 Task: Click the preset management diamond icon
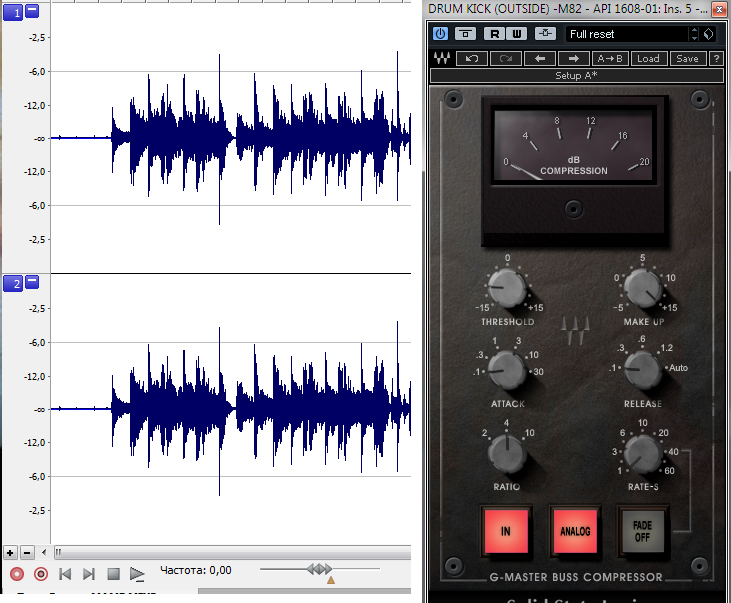[x=709, y=34]
